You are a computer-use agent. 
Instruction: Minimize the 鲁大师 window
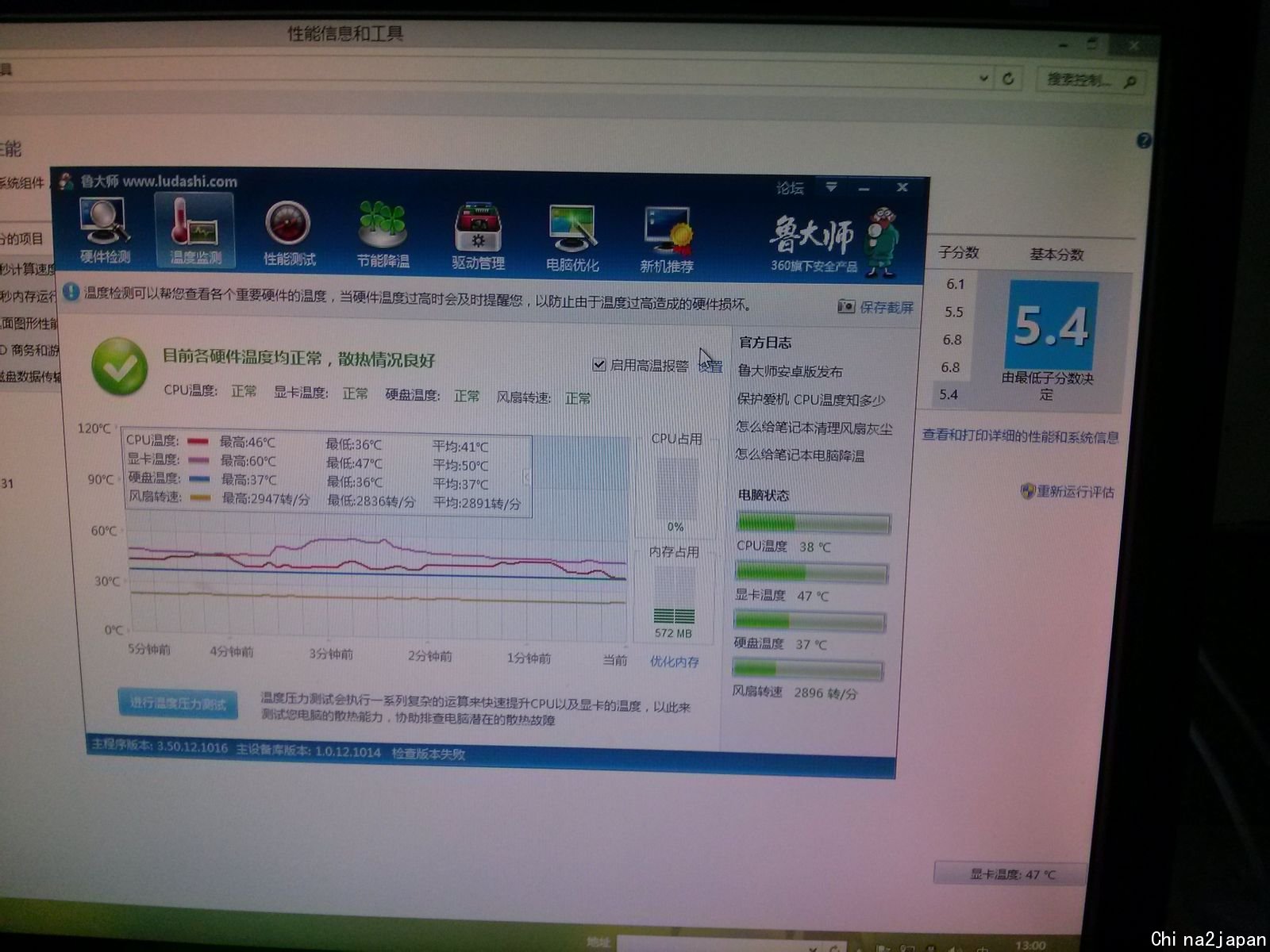click(x=864, y=189)
